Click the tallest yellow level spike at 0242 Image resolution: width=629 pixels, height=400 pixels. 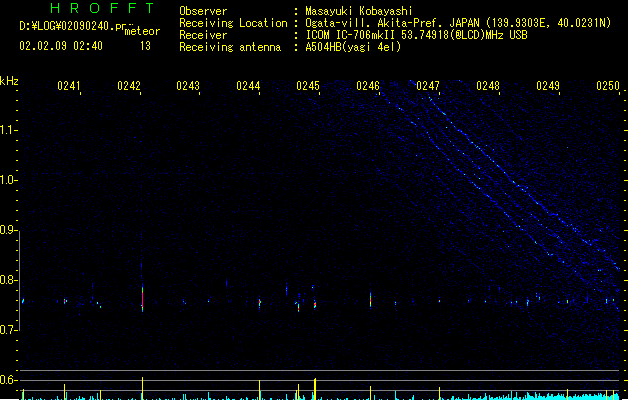click(x=142, y=388)
